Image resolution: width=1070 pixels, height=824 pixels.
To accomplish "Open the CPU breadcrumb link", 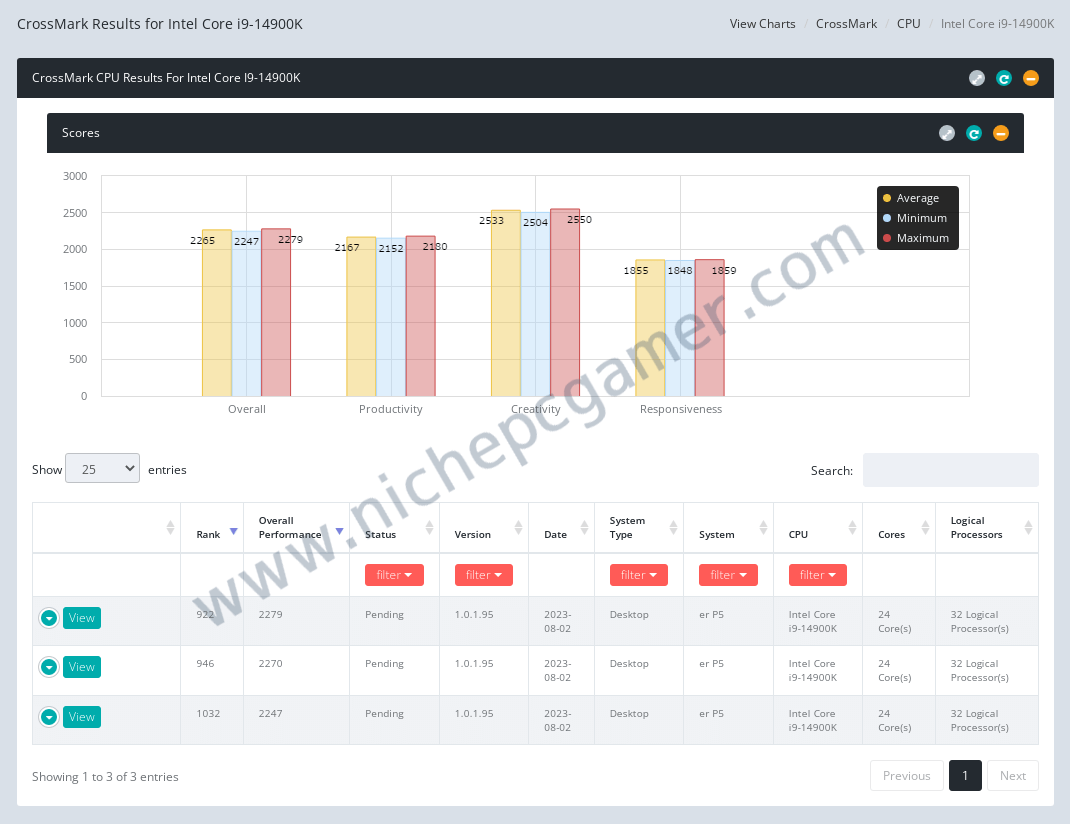I will click(x=908, y=24).
